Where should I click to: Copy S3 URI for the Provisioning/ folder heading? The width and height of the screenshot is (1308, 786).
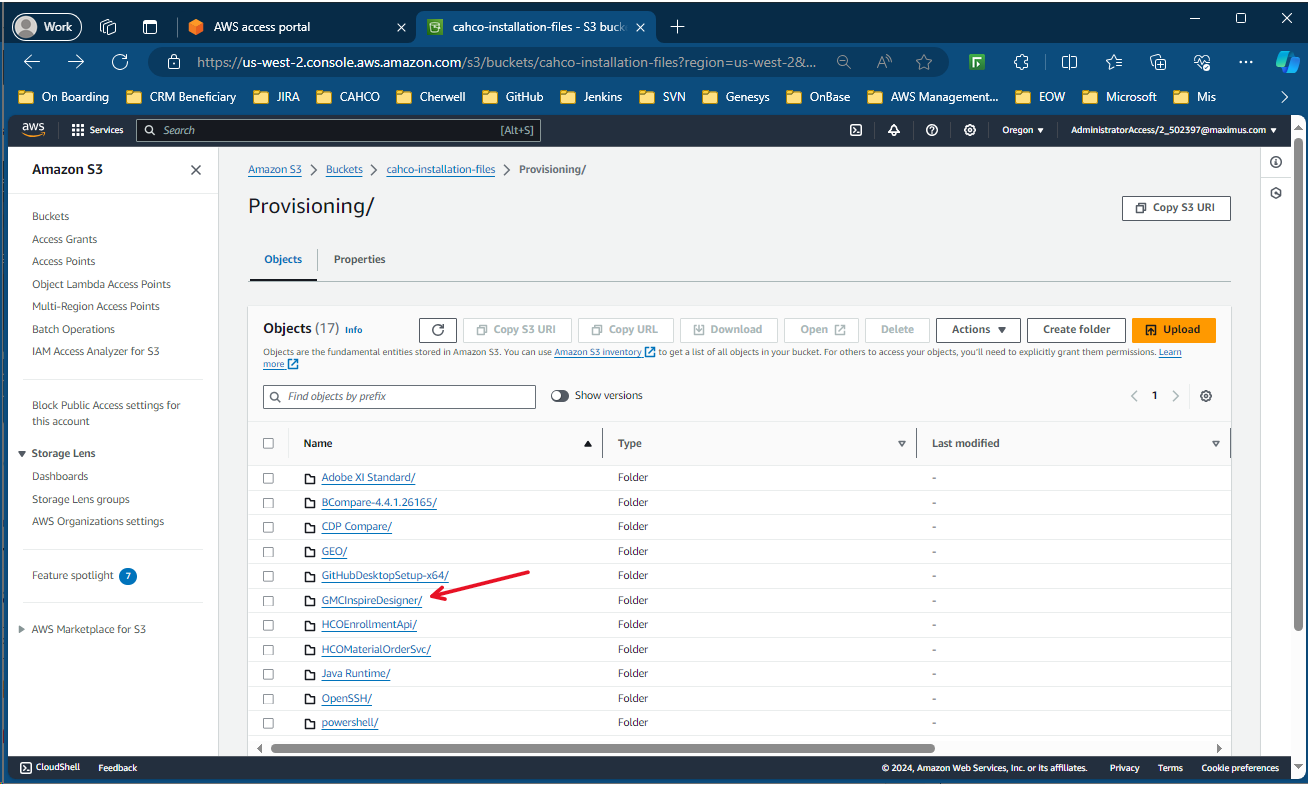coord(1176,208)
